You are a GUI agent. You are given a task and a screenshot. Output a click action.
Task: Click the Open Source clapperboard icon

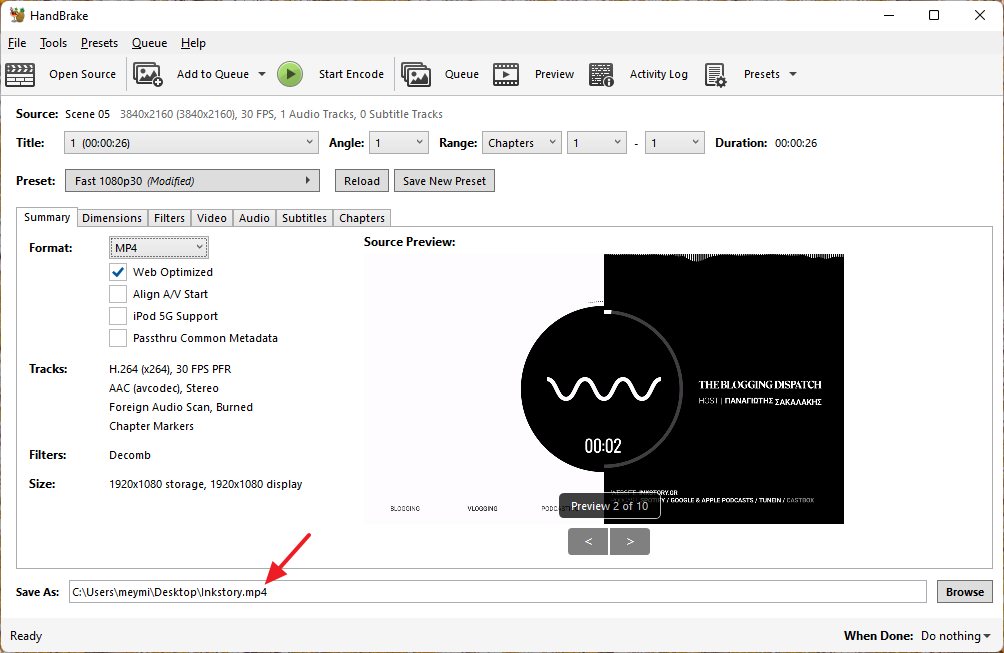tap(20, 74)
